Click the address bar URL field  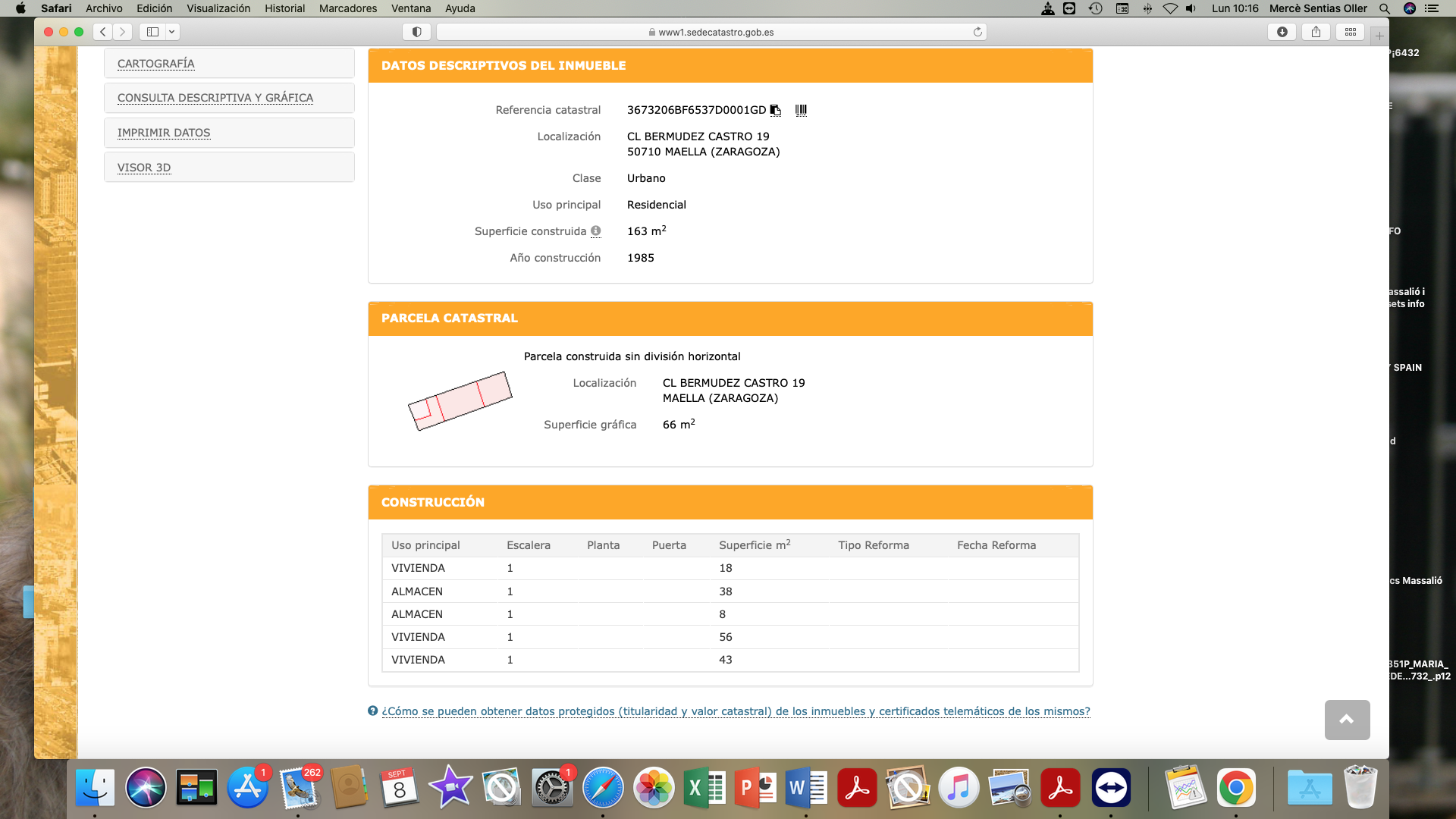click(711, 32)
